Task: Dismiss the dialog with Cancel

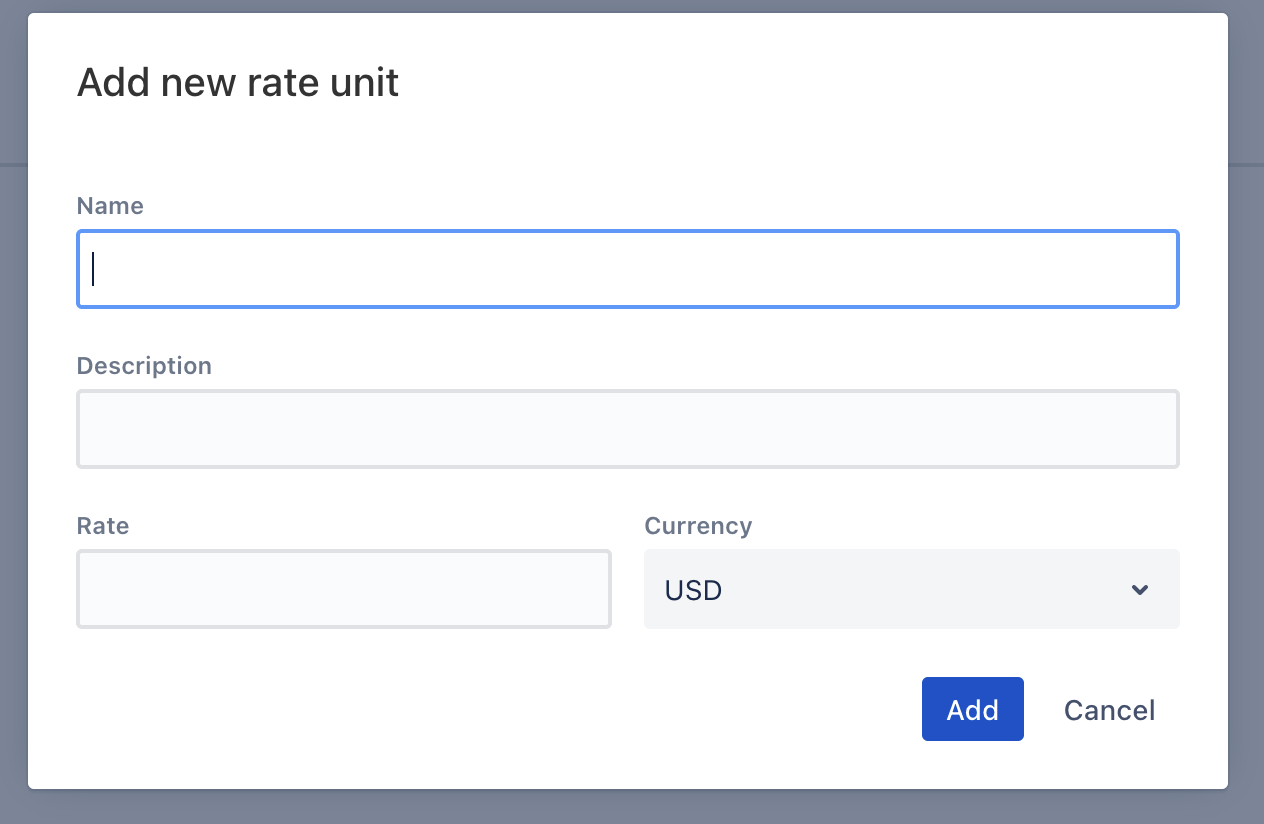Action: click(1109, 710)
